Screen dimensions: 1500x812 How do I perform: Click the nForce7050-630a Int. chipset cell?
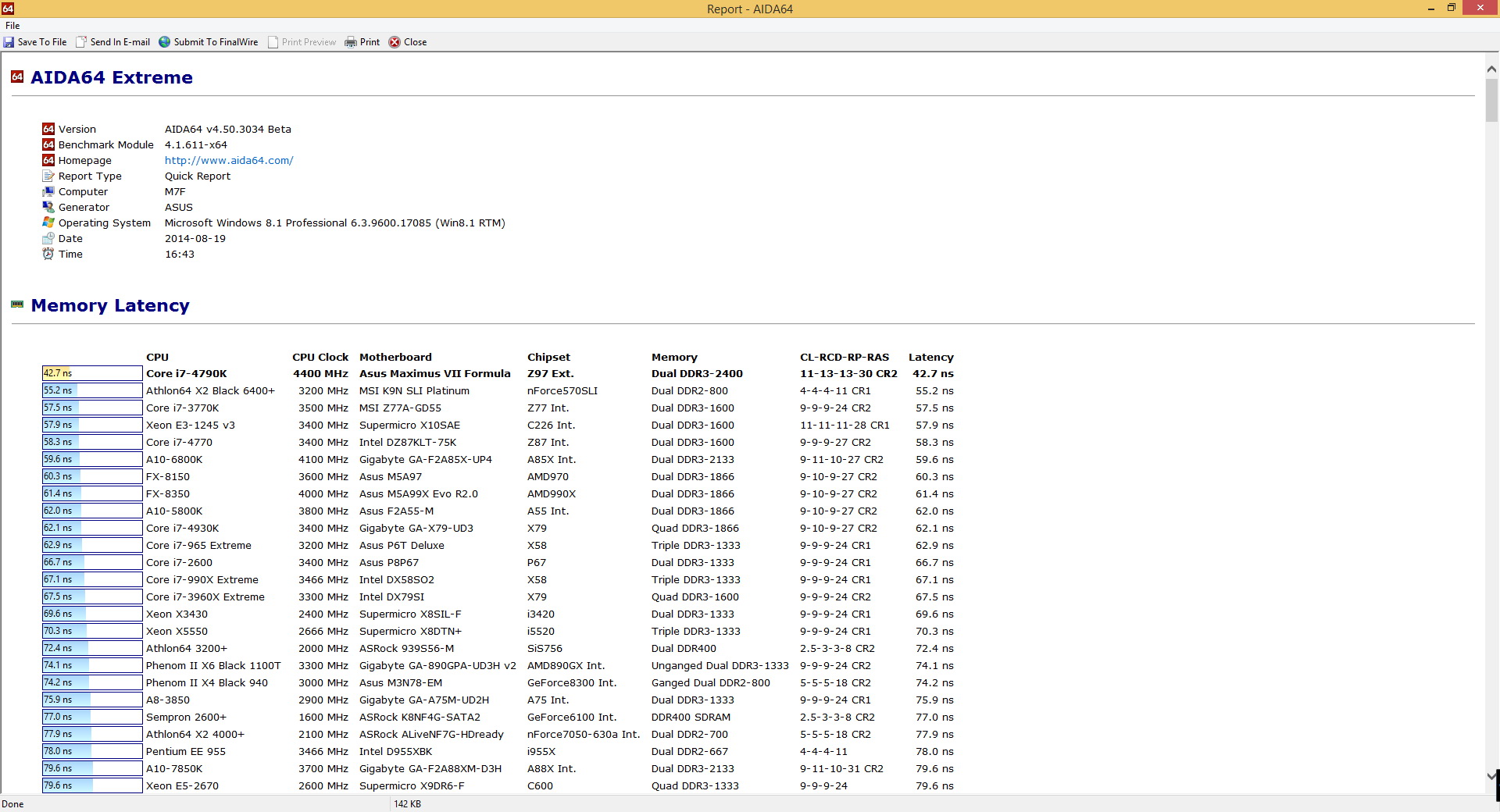click(584, 734)
